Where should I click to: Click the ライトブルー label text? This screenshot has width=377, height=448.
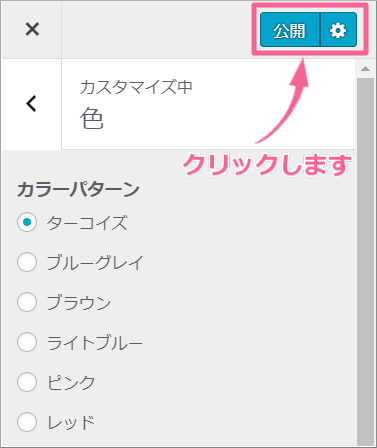95,343
